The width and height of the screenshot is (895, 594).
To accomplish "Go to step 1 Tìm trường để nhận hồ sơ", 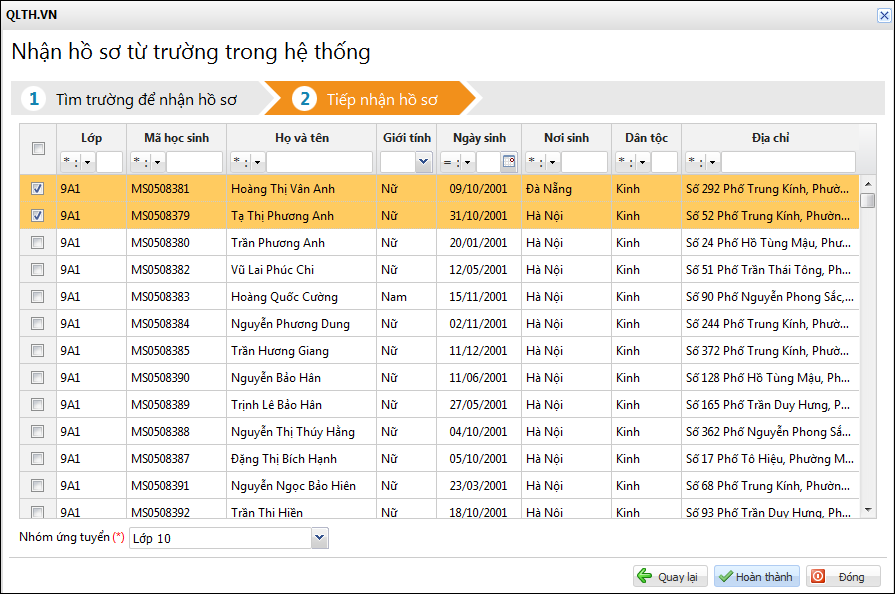I will click(135, 99).
